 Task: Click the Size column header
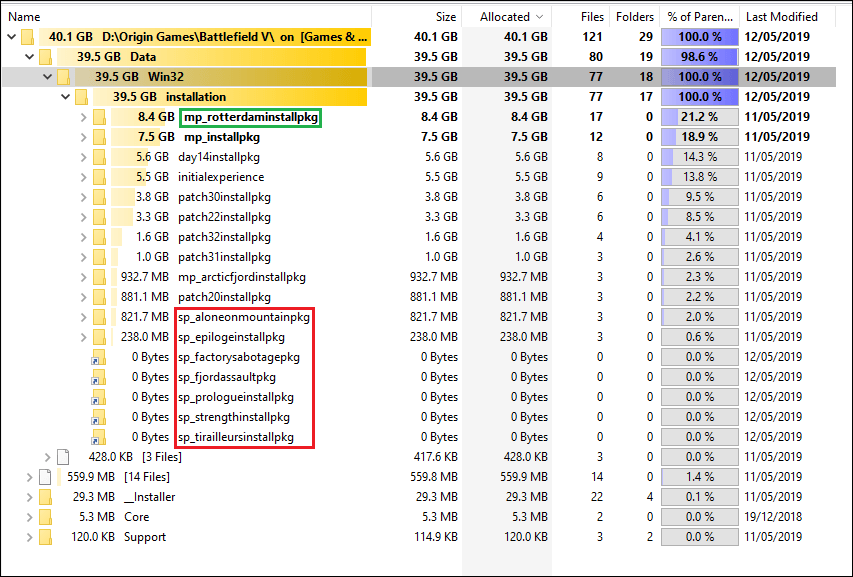(x=446, y=17)
